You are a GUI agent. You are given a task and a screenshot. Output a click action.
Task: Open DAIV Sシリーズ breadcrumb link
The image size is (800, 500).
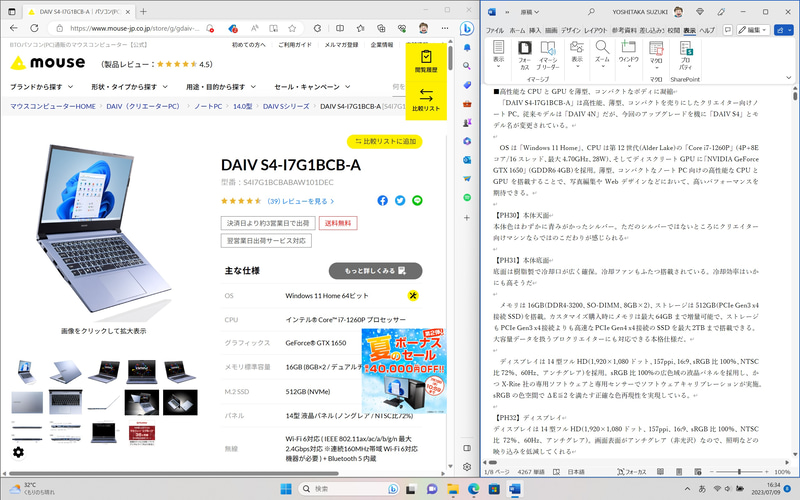[x=286, y=106]
